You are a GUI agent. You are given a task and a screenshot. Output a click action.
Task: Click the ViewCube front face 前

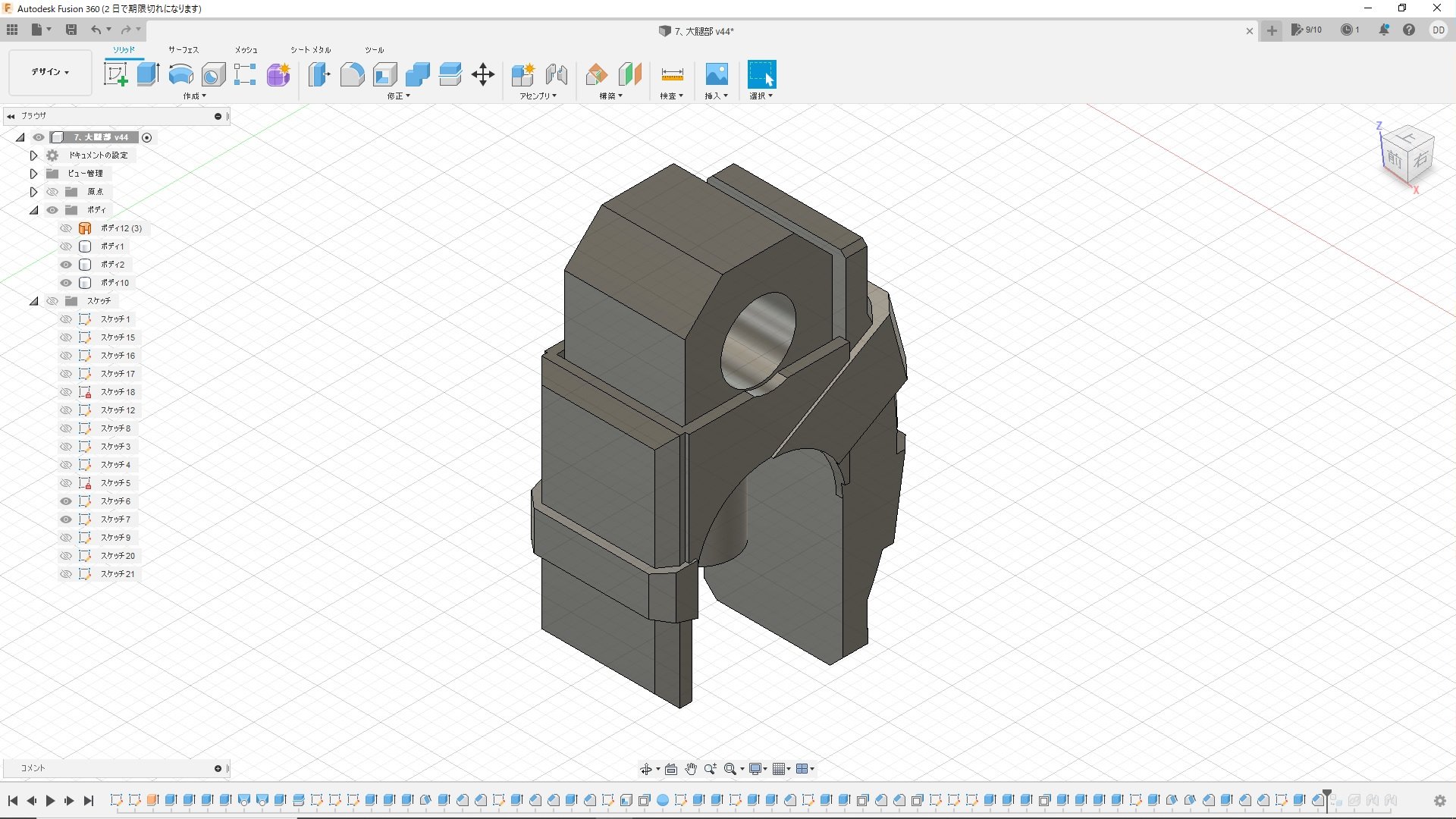click(x=1394, y=159)
